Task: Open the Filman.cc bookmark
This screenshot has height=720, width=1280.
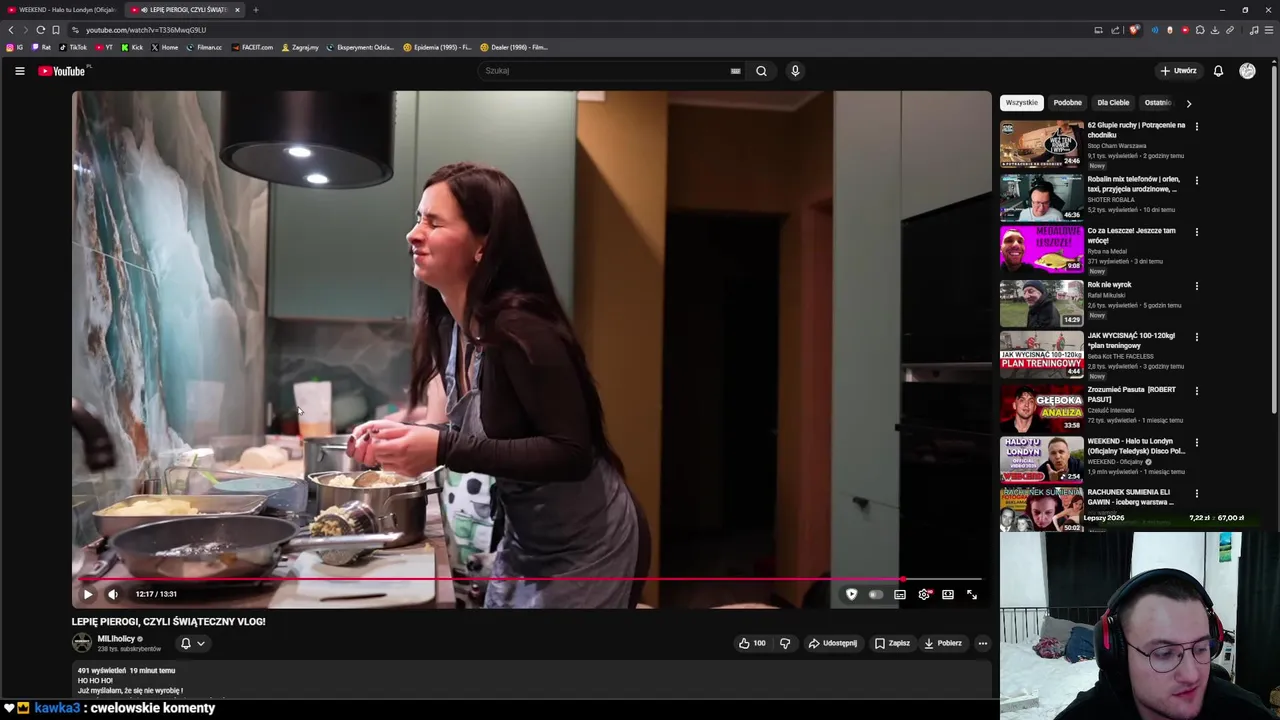Action: click(x=204, y=47)
